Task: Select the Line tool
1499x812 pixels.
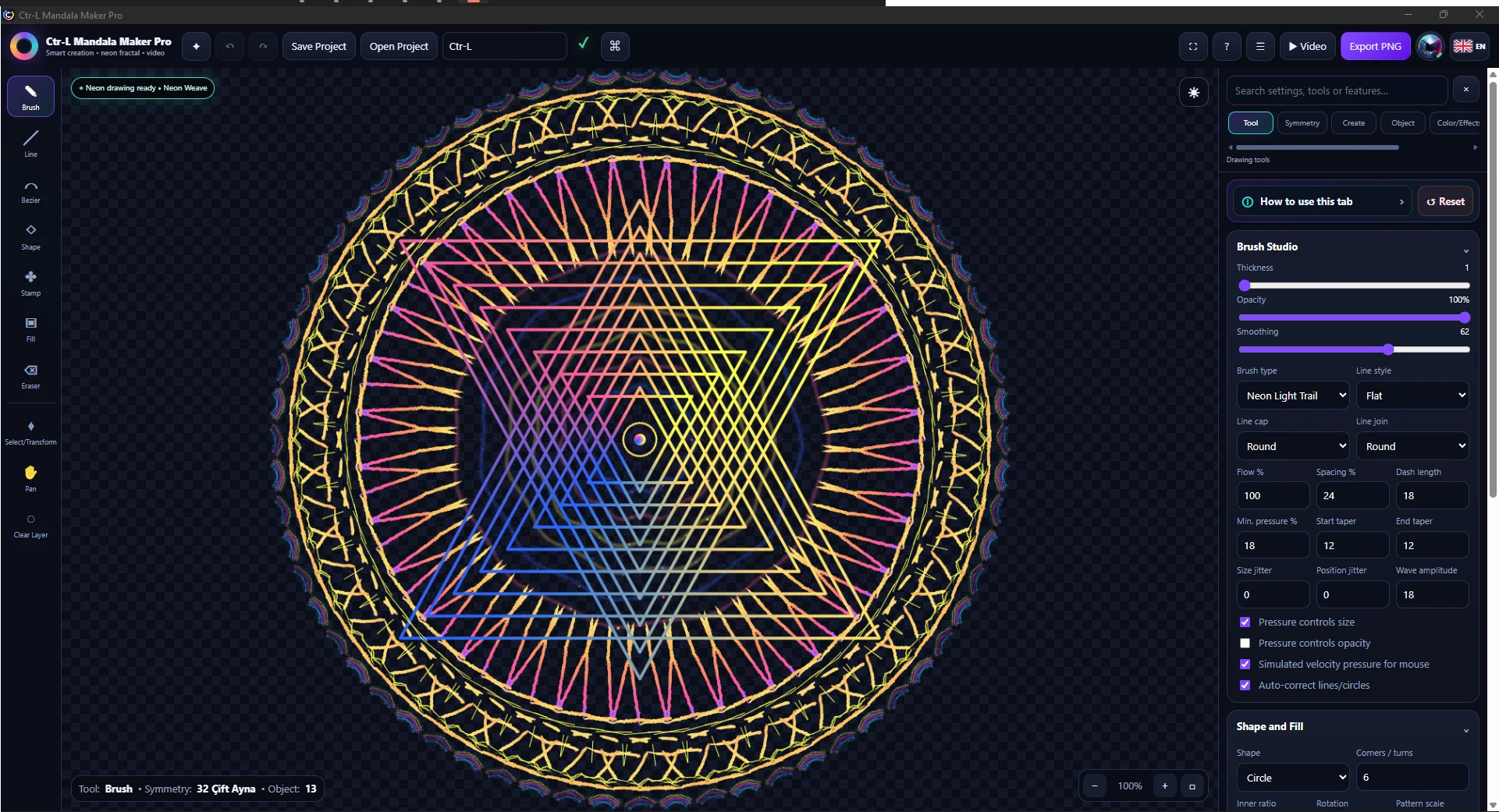Action: (x=30, y=143)
